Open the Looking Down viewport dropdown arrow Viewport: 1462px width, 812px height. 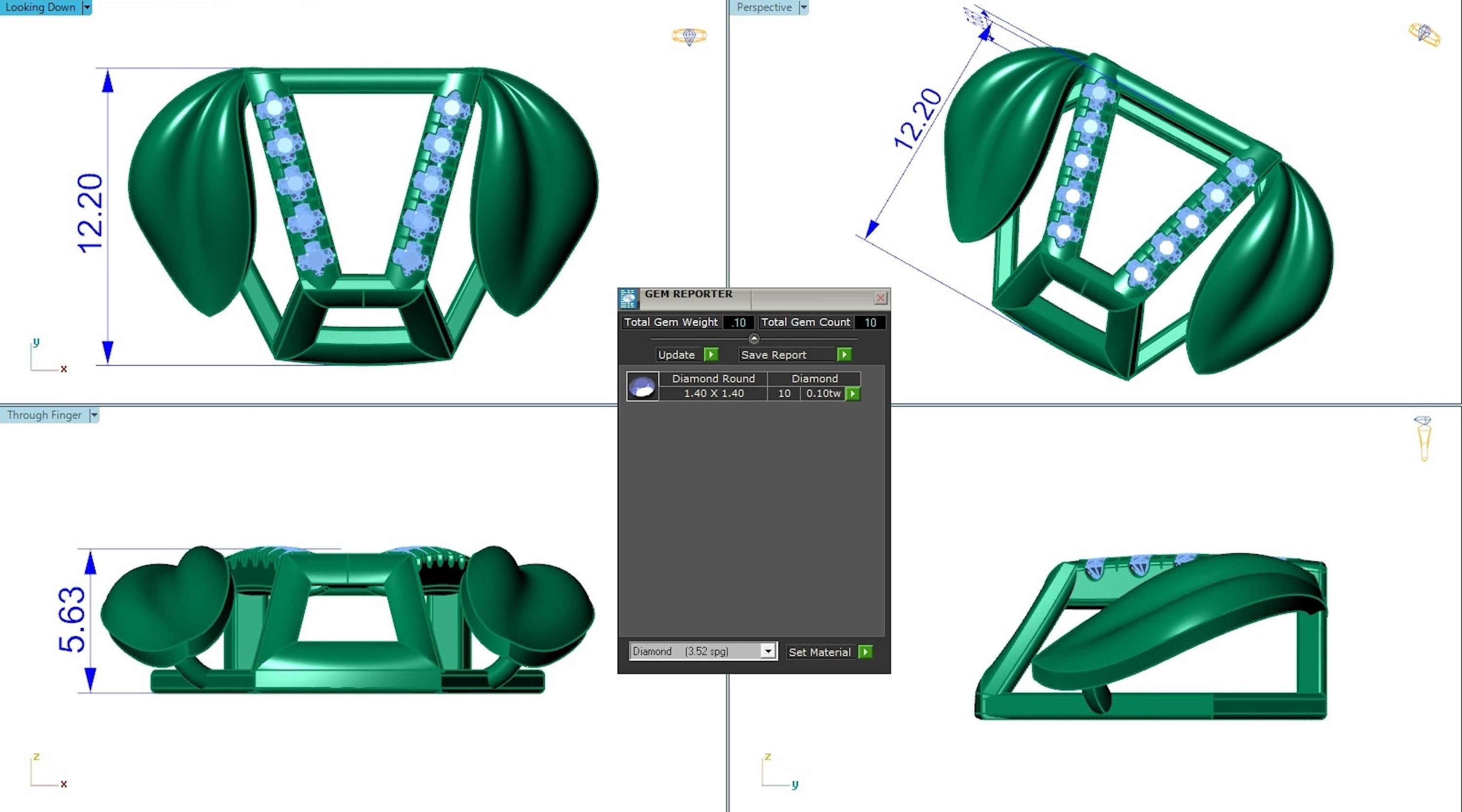click(87, 7)
